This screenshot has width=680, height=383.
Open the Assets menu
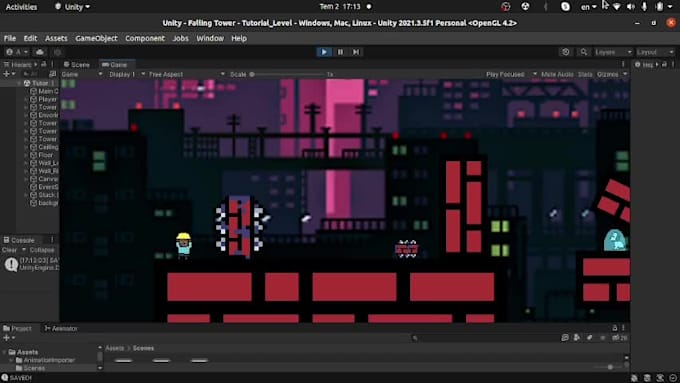click(56, 38)
